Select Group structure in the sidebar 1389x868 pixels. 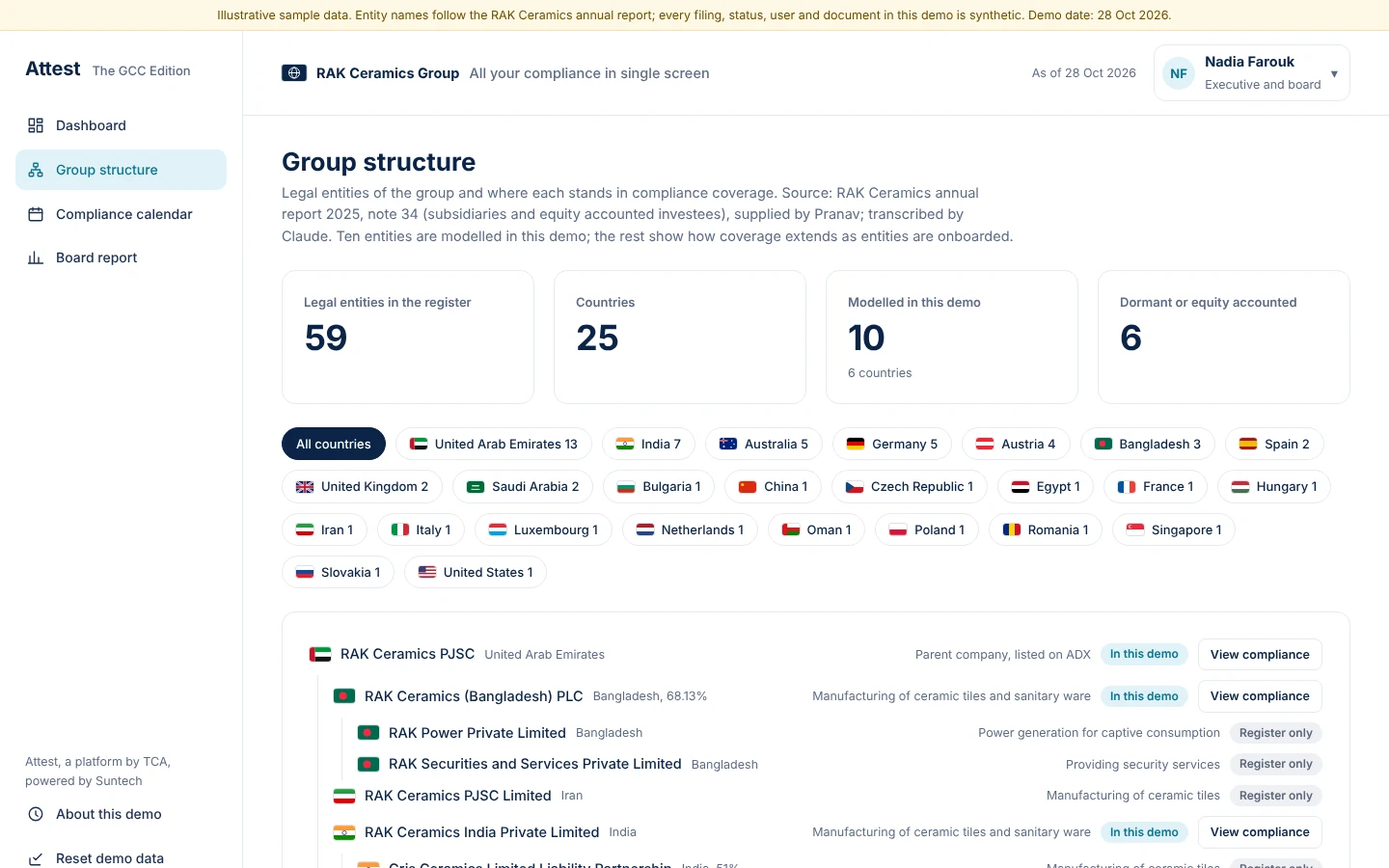pyautogui.click(x=121, y=170)
